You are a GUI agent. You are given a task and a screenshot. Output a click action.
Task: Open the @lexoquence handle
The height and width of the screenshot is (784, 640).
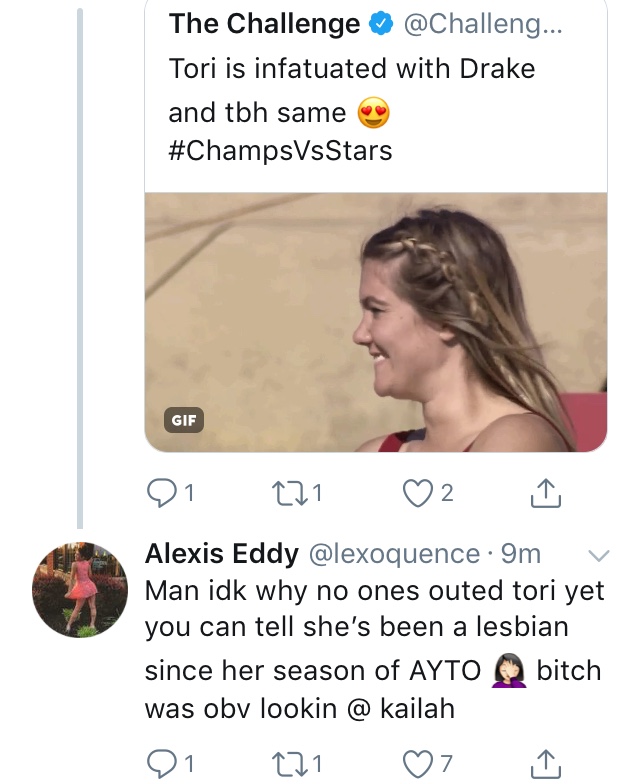click(x=394, y=554)
